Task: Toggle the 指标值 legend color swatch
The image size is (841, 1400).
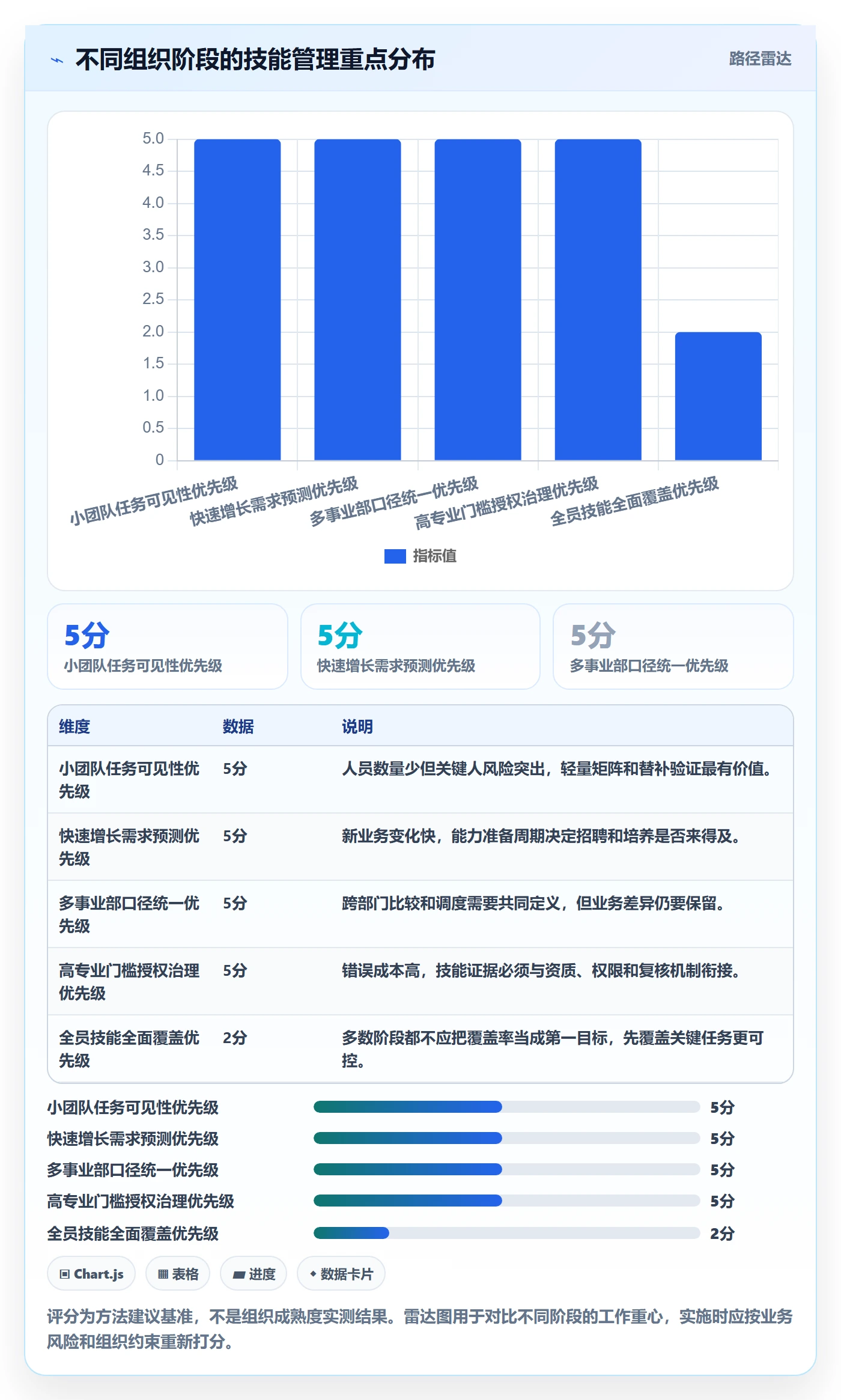Action: 395,556
